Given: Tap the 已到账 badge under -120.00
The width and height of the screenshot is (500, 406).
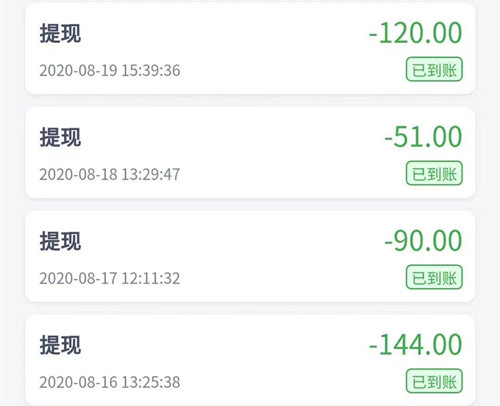Looking at the screenshot, I should pos(434,69).
